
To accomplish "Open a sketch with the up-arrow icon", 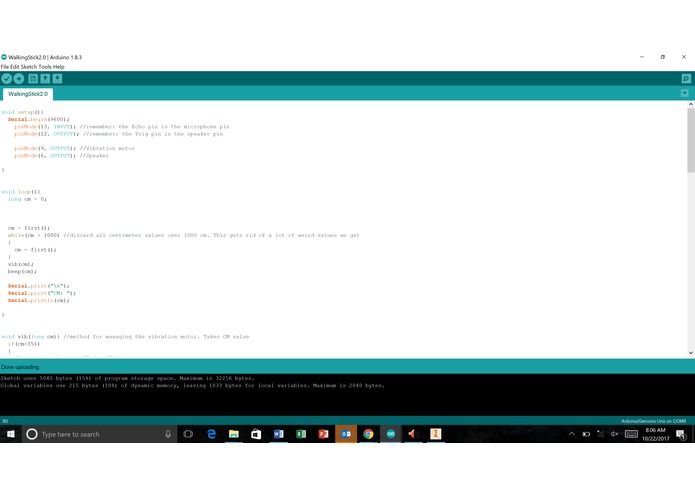I will tap(45, 79).
